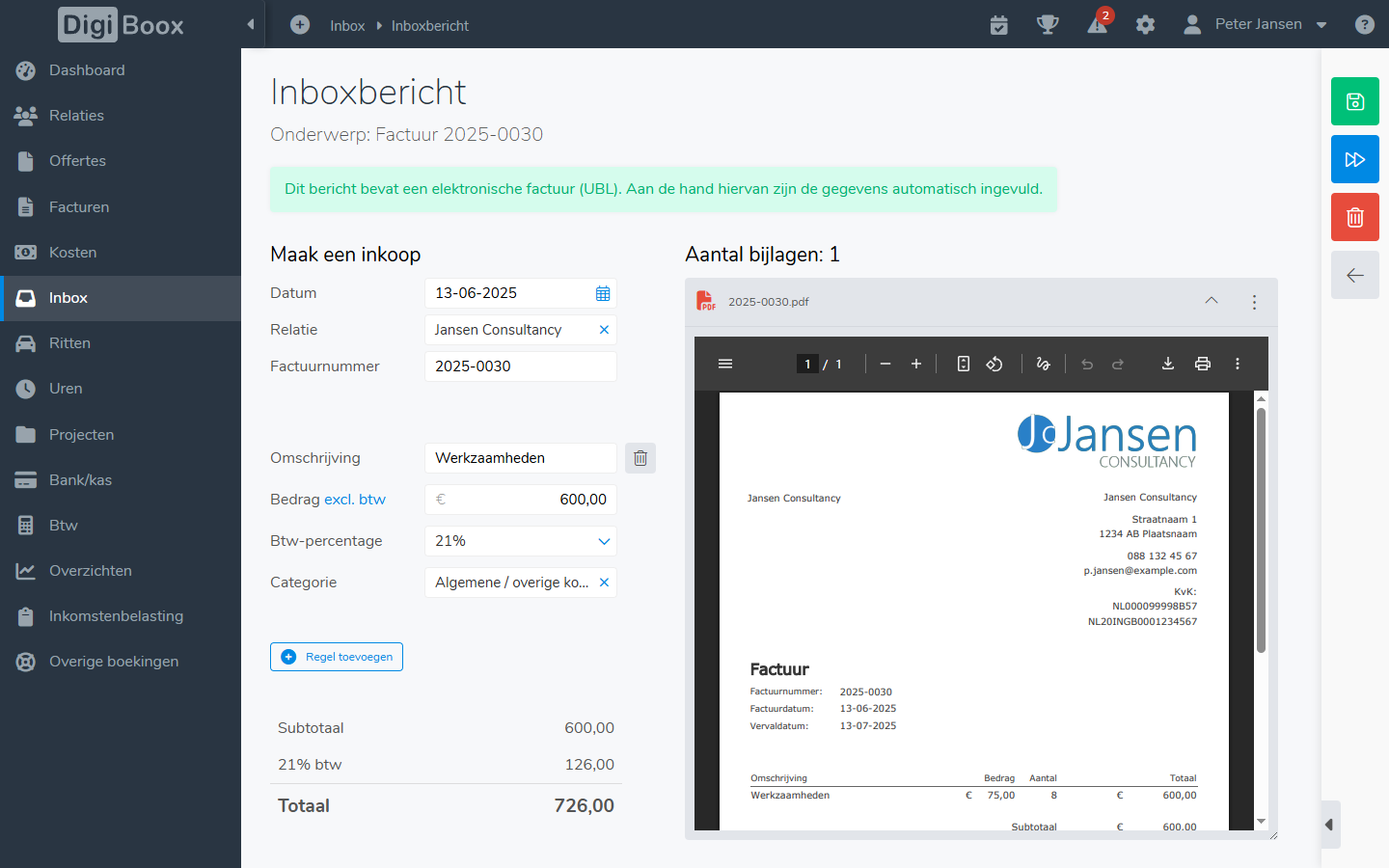Open Uren time tracking

pyautogui.click(x=121, y=389)
